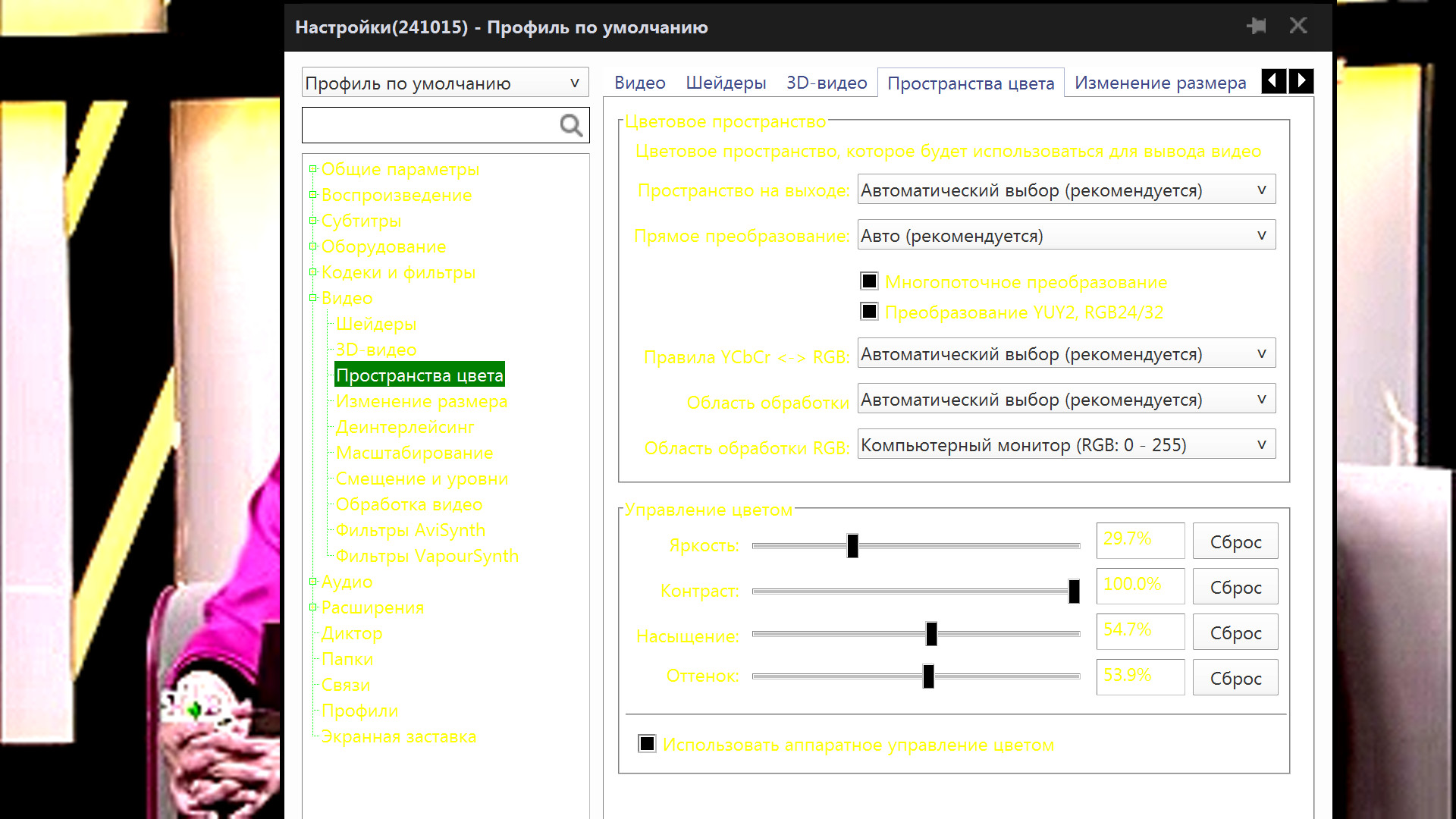Expand the Кодеки и фильтры node

[x=312, y=272]
